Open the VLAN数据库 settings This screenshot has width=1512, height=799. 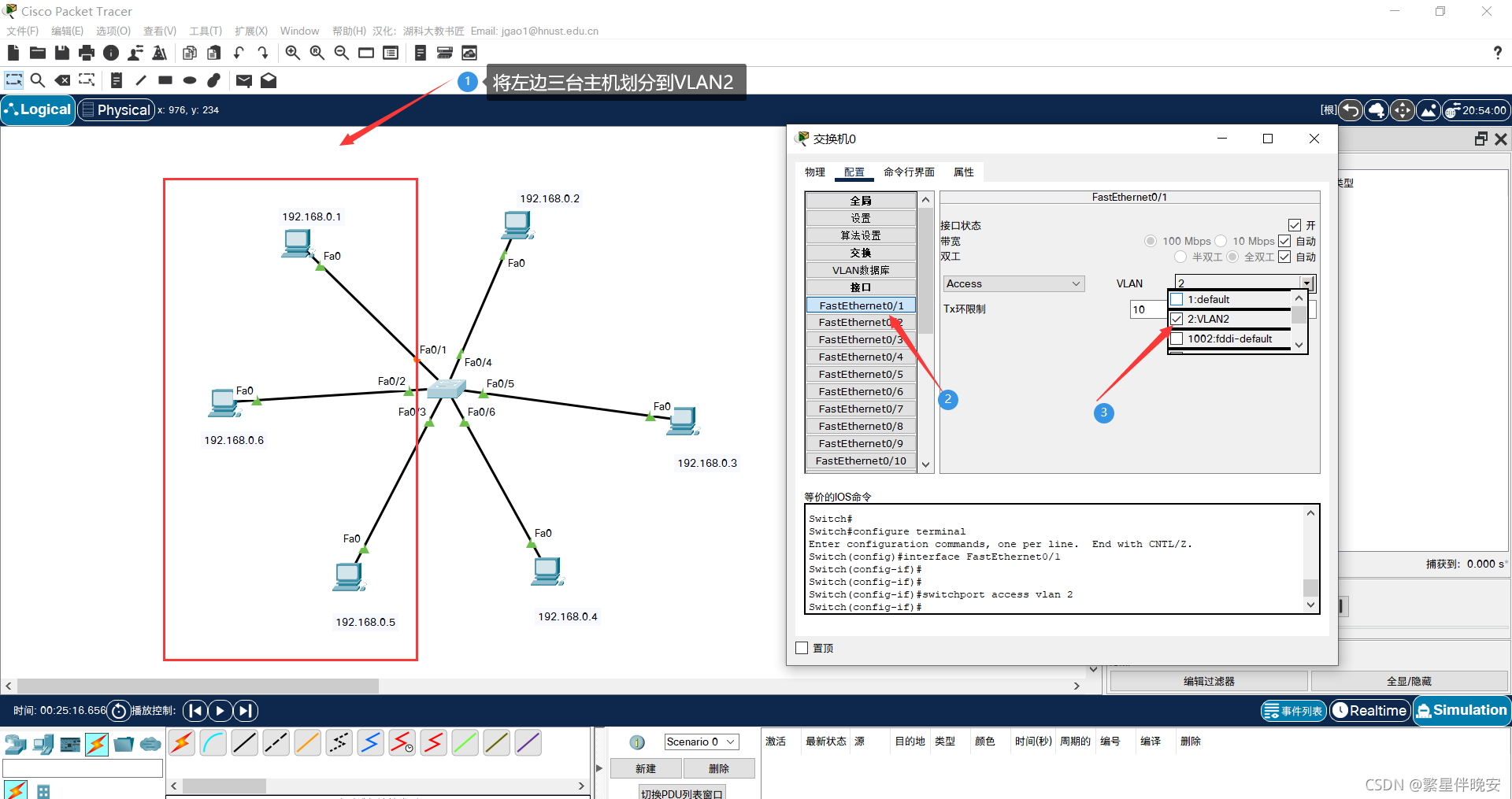861,270
